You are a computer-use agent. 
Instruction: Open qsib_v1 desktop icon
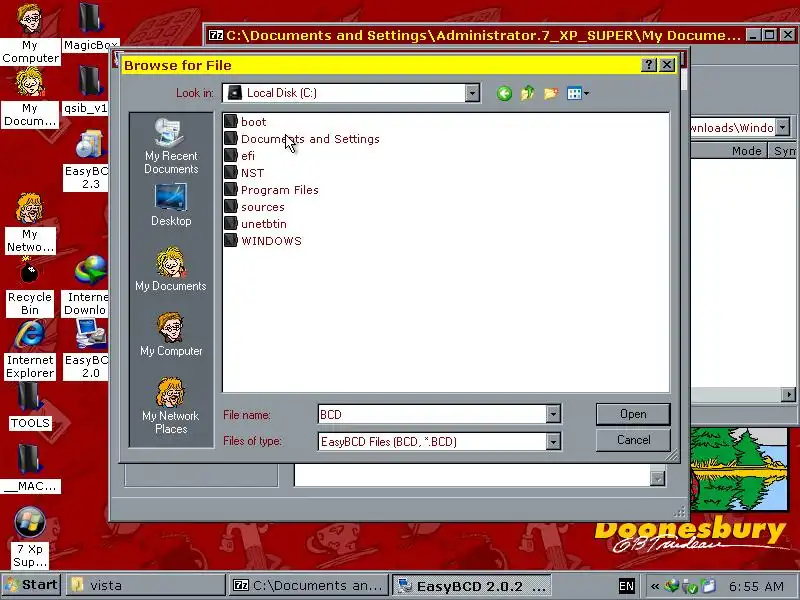86,91
